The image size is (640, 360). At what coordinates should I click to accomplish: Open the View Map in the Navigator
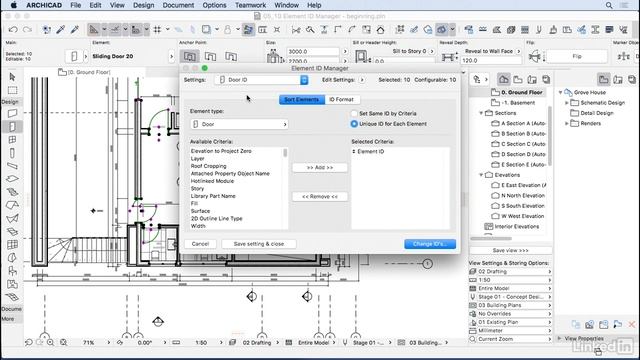point(518,79)
